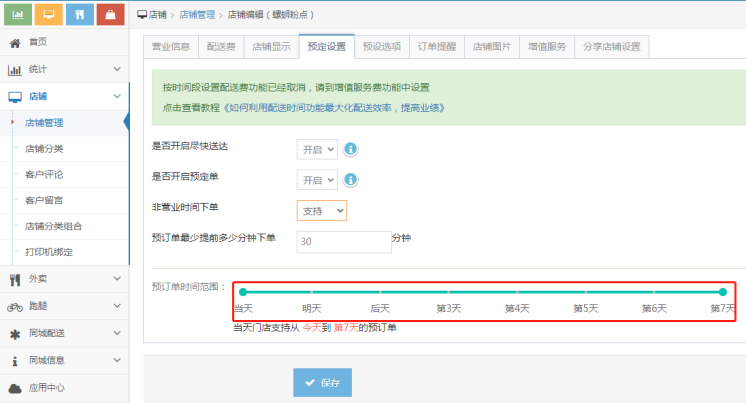Click the info icon beside 是否开启尽快送达
This screenshot has height=403, width=746.
click(x=351, y=150)
